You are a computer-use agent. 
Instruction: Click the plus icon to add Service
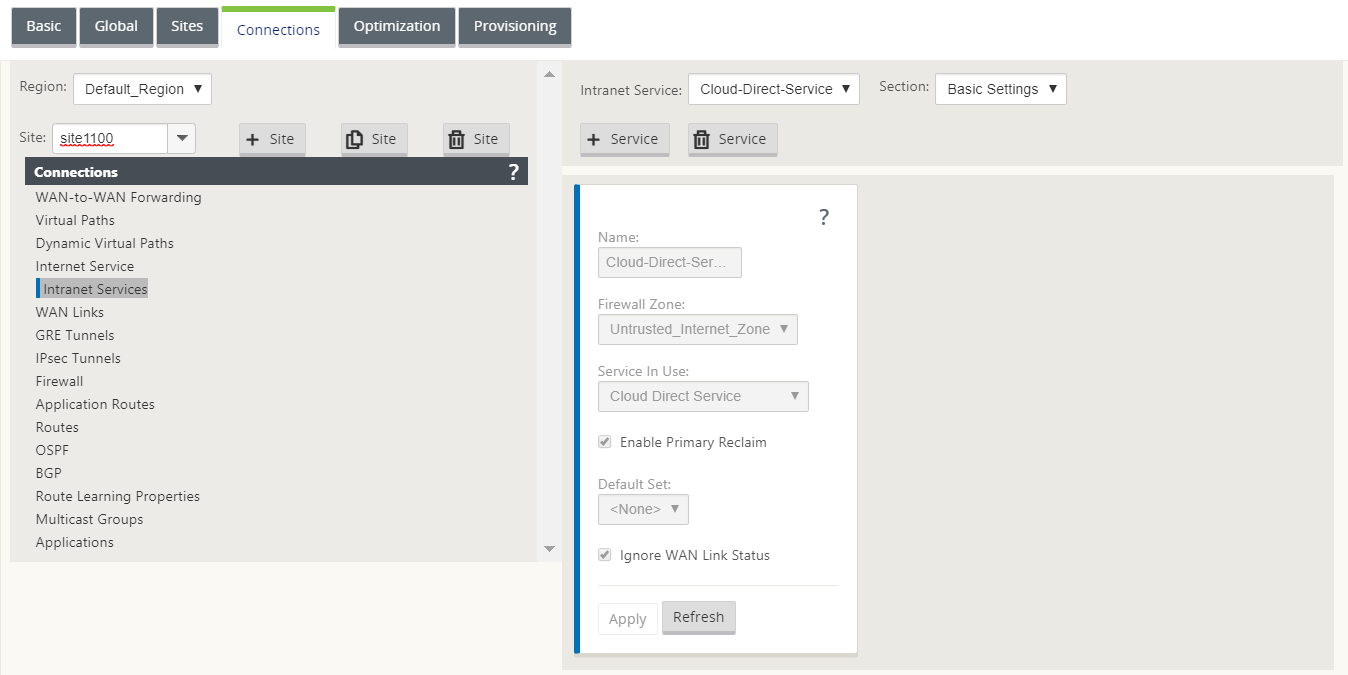(593, 139)
